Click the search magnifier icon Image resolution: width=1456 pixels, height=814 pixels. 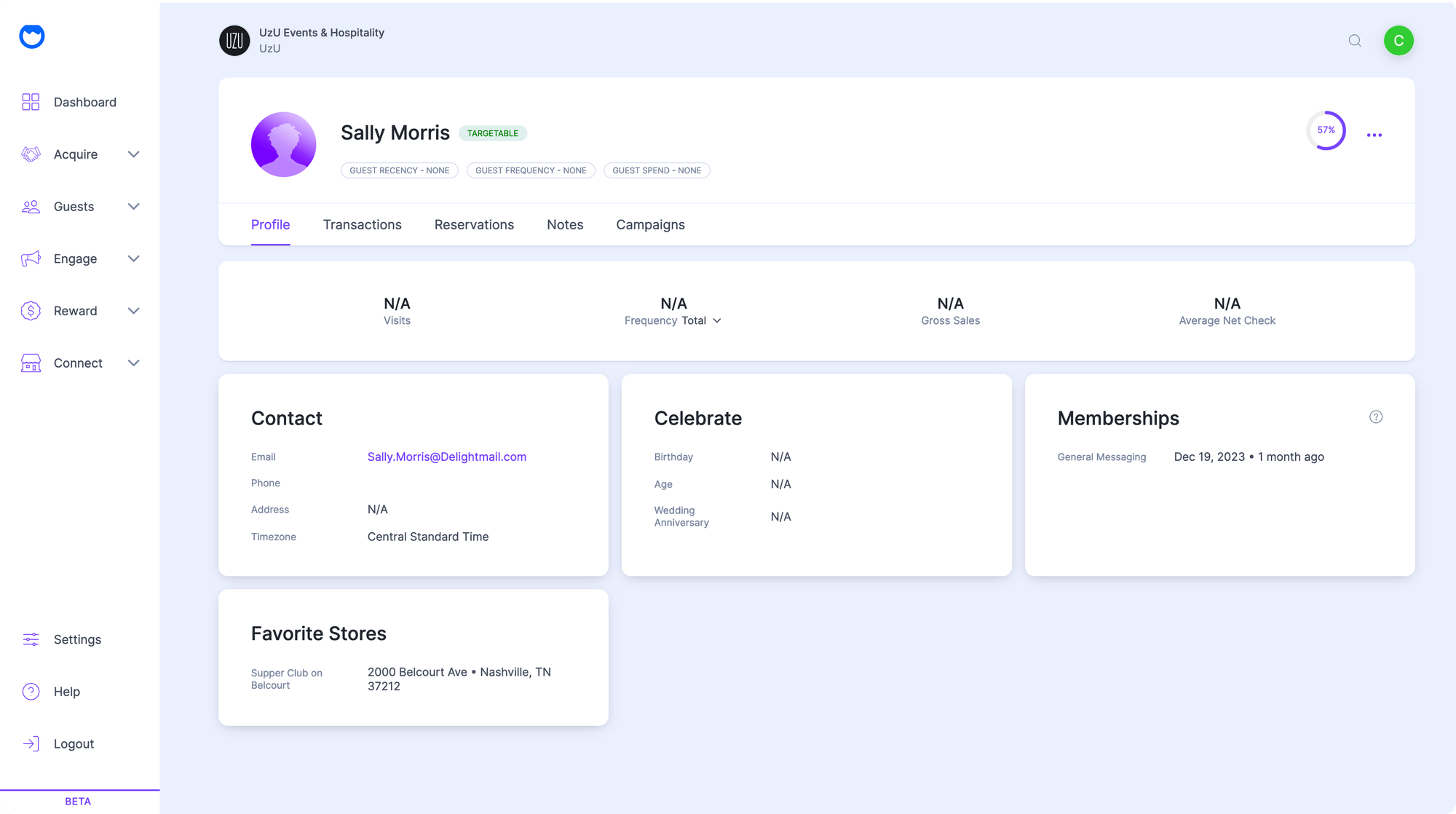click(1354, 41)
